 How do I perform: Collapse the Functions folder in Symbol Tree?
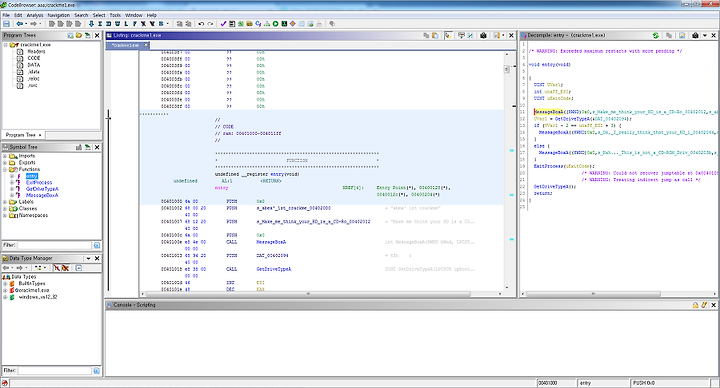(x=5, y=169)
